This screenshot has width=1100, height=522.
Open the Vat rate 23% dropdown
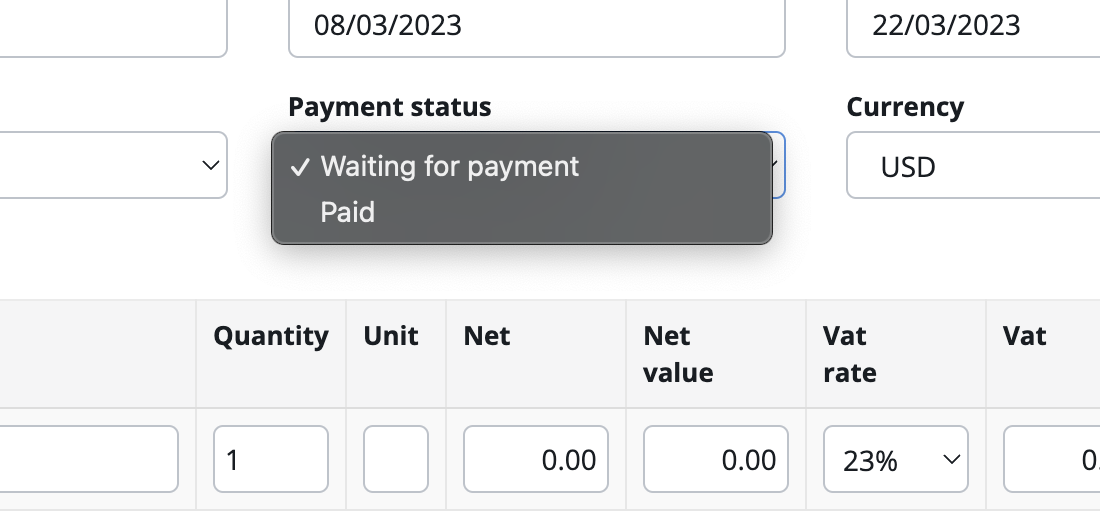pyautogui.click(x=895, y=459)
